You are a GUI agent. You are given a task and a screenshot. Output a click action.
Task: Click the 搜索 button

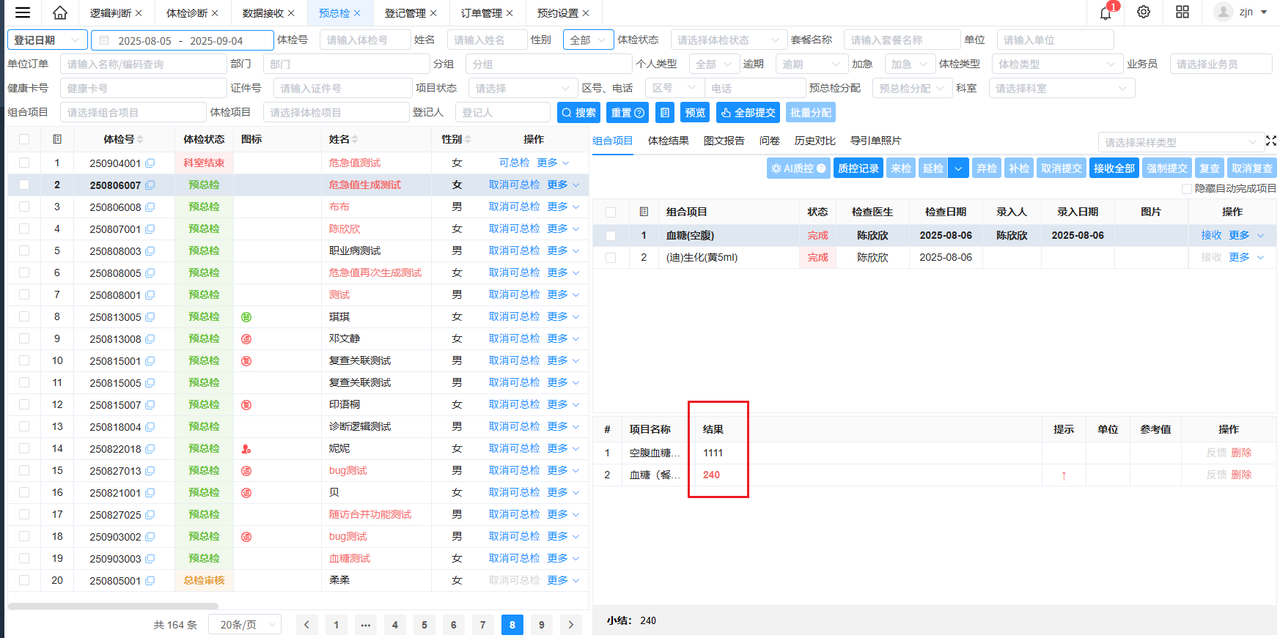pos(578,113)
